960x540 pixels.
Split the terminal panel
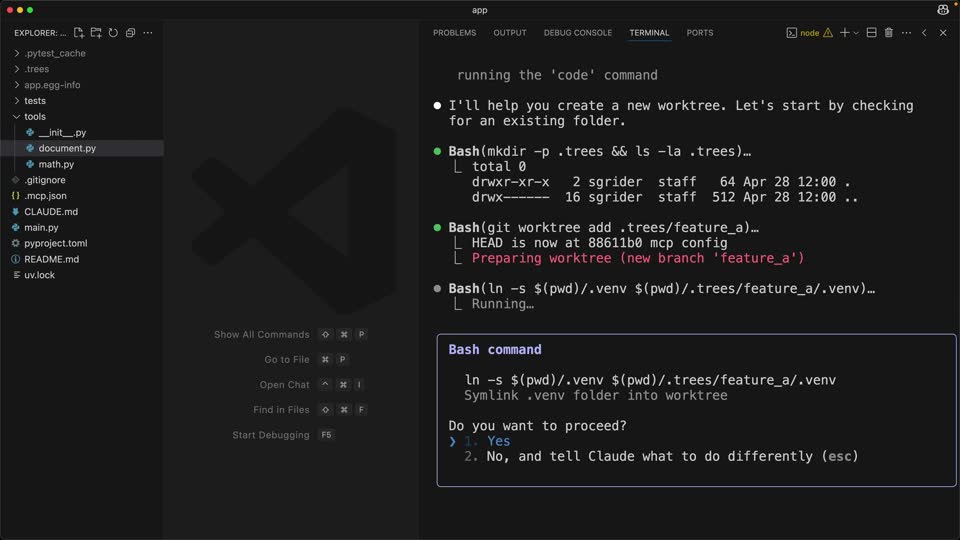[871, 33]
